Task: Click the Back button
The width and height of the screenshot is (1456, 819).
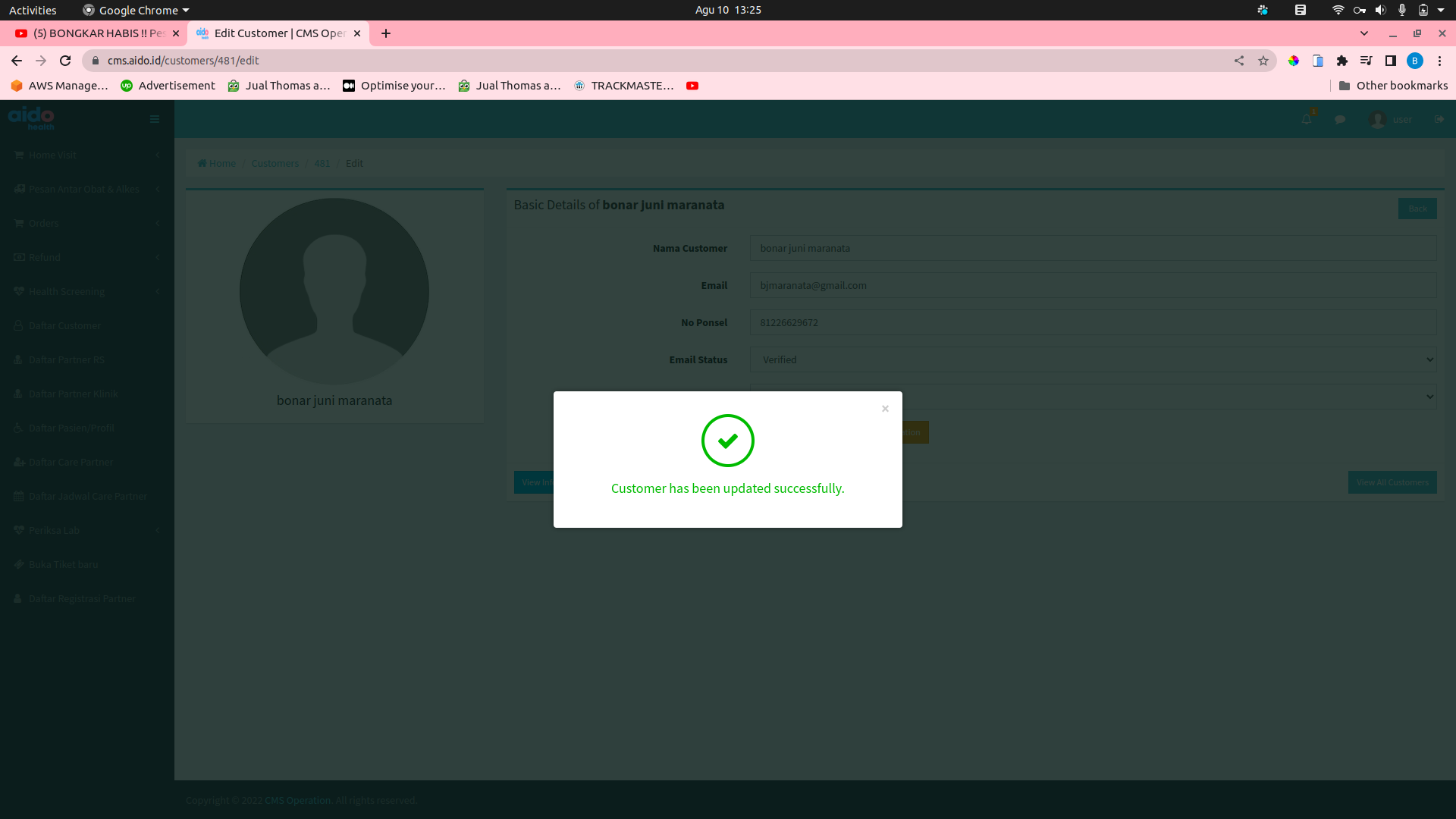Action: pyautogui.click(x=1417, y=209)
